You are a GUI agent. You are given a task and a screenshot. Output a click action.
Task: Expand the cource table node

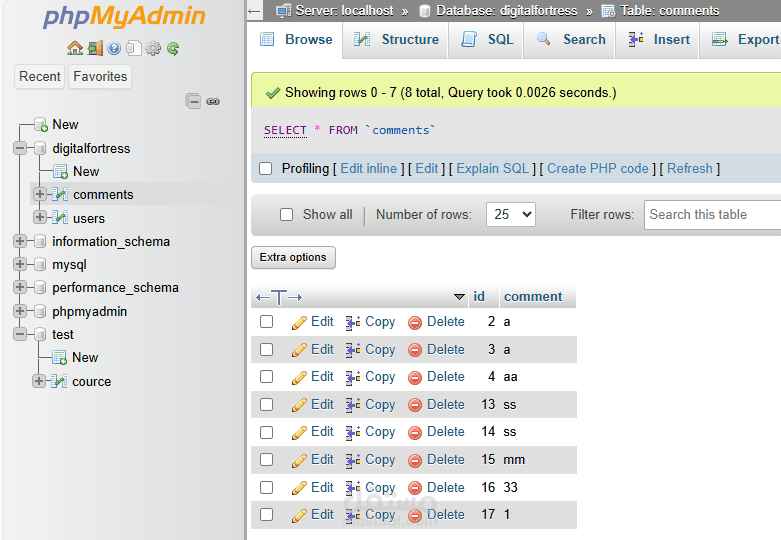pyautogui.click(x=39, y=381)
